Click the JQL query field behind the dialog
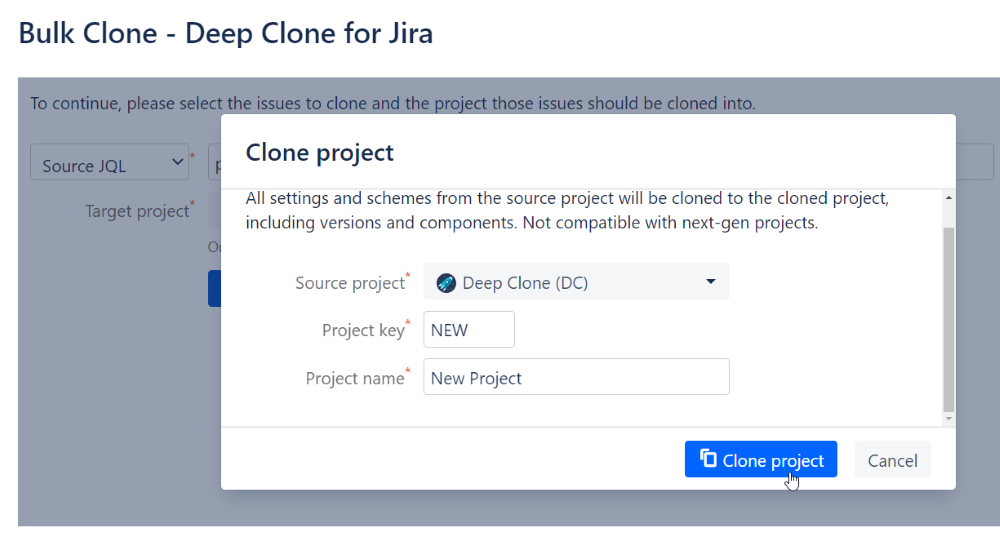 pyautogui.click(x=214, y=165)
